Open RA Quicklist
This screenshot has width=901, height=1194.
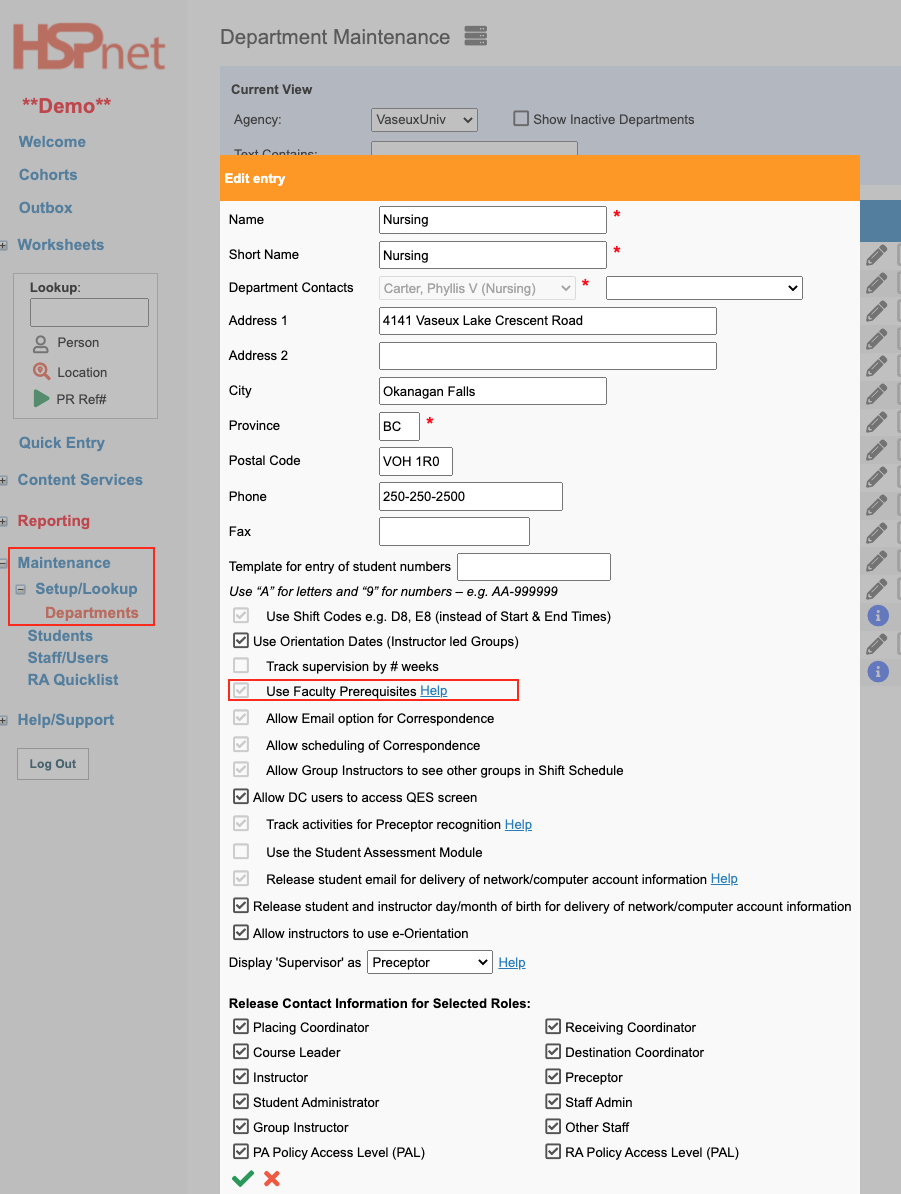[73, 679]
